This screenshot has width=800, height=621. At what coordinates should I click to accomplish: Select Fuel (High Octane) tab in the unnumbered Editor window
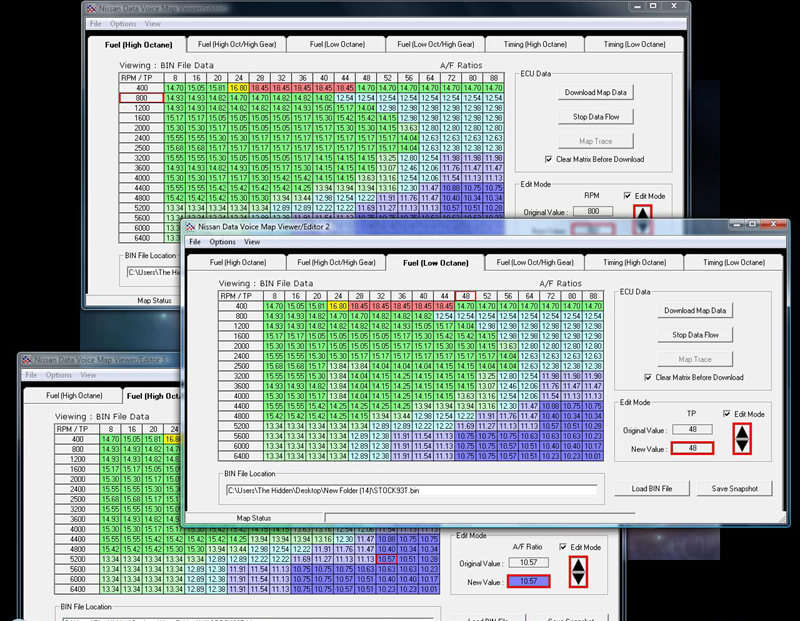coord(138,44)
